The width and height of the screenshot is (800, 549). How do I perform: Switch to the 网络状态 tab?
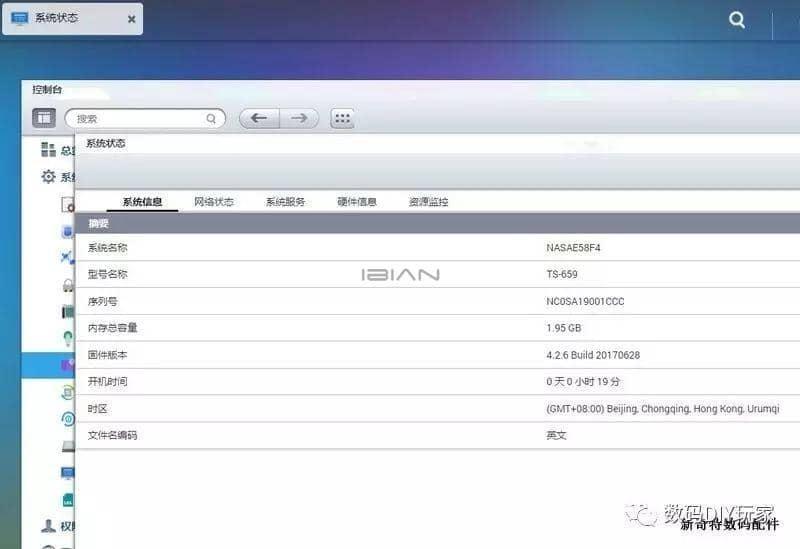click(x=214, y=202)
